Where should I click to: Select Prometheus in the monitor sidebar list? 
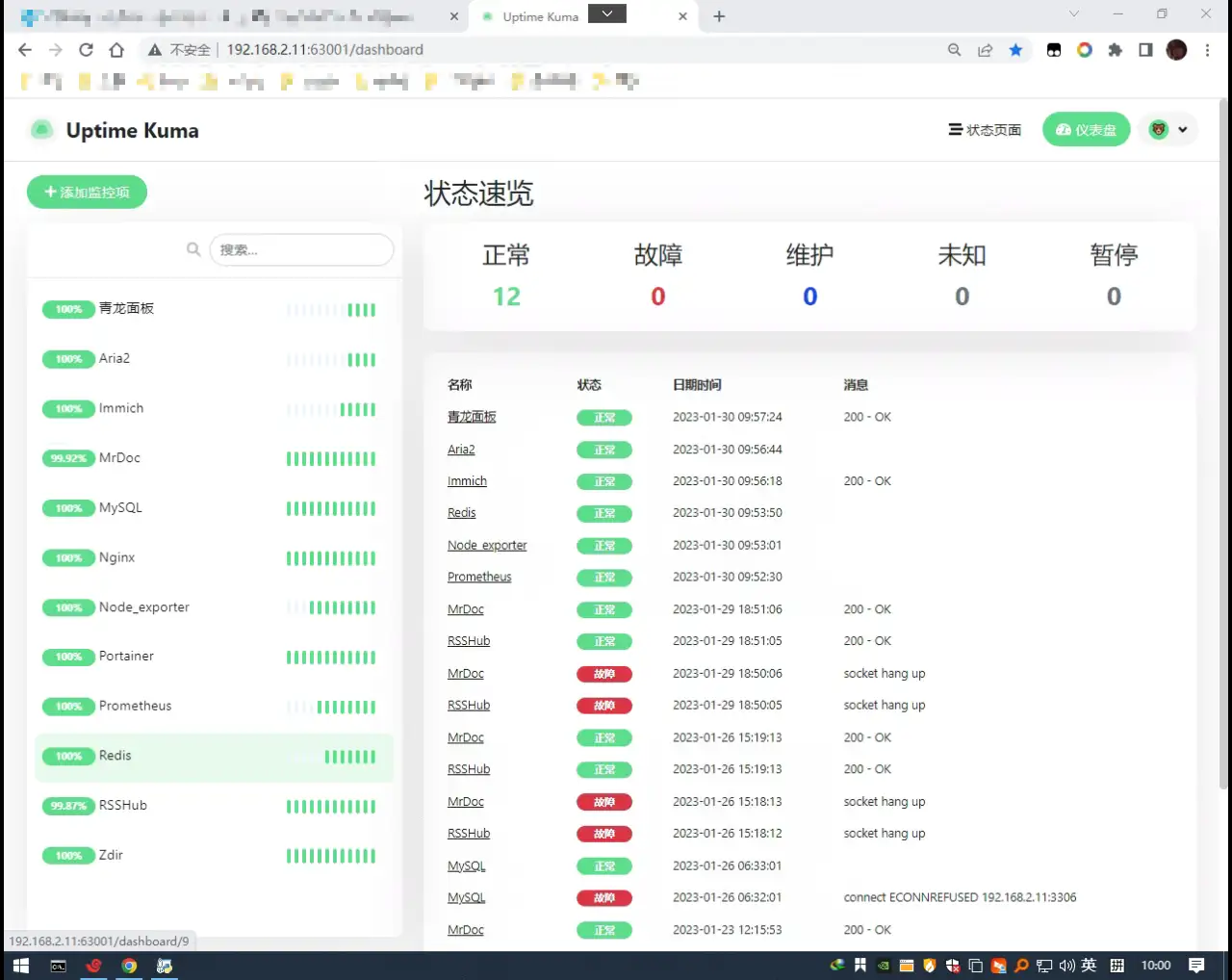(x=214, y=707)
